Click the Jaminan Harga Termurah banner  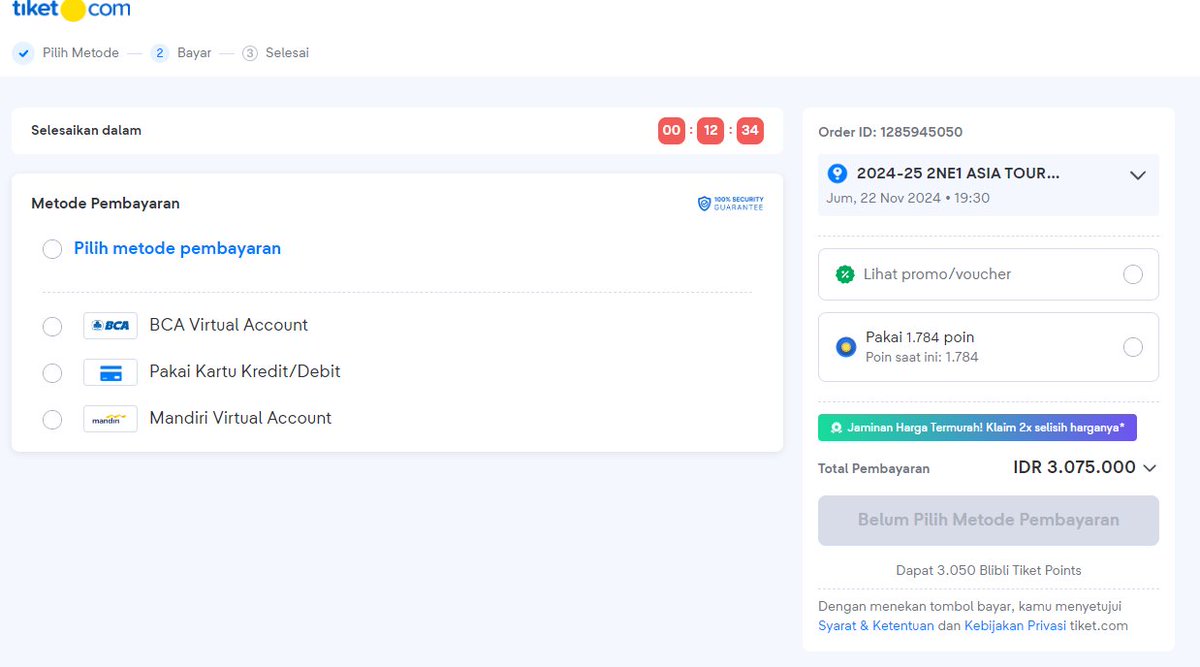tap(977, 428)
